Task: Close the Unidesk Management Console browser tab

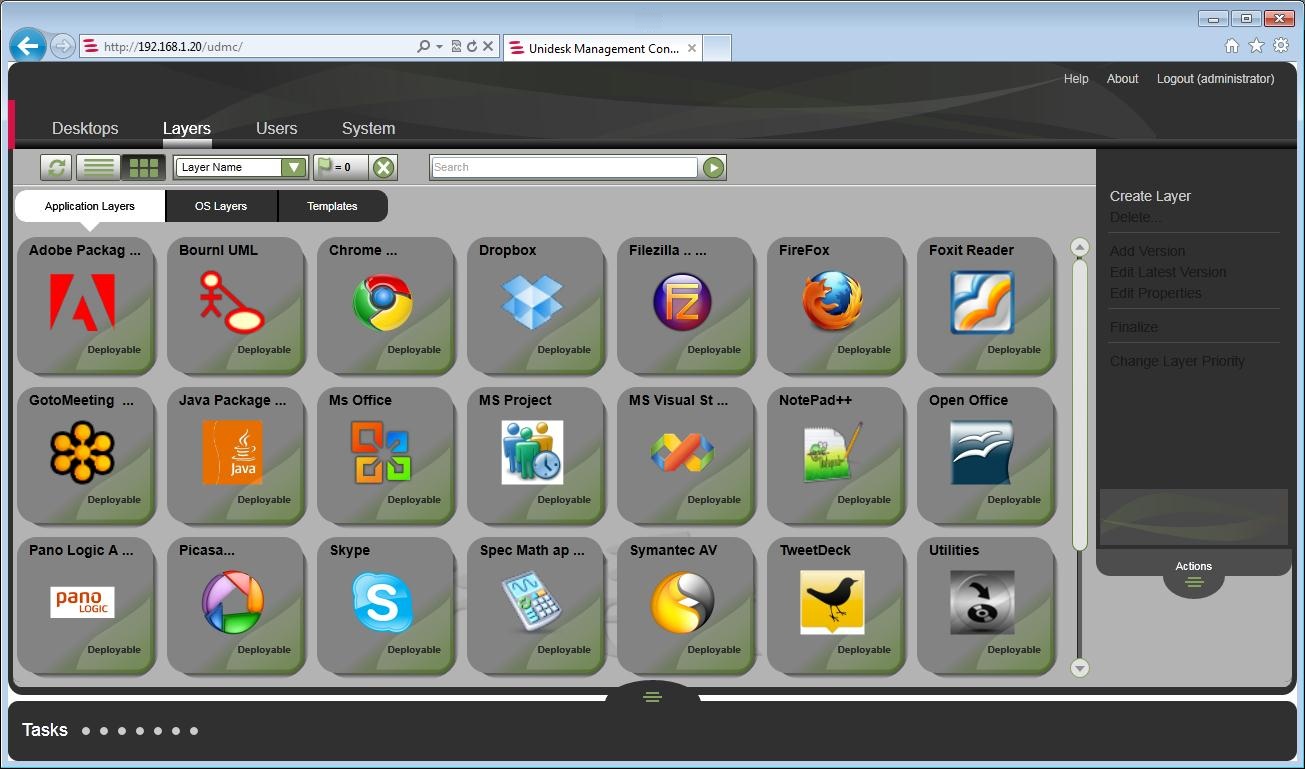Action: pos(692,48)
